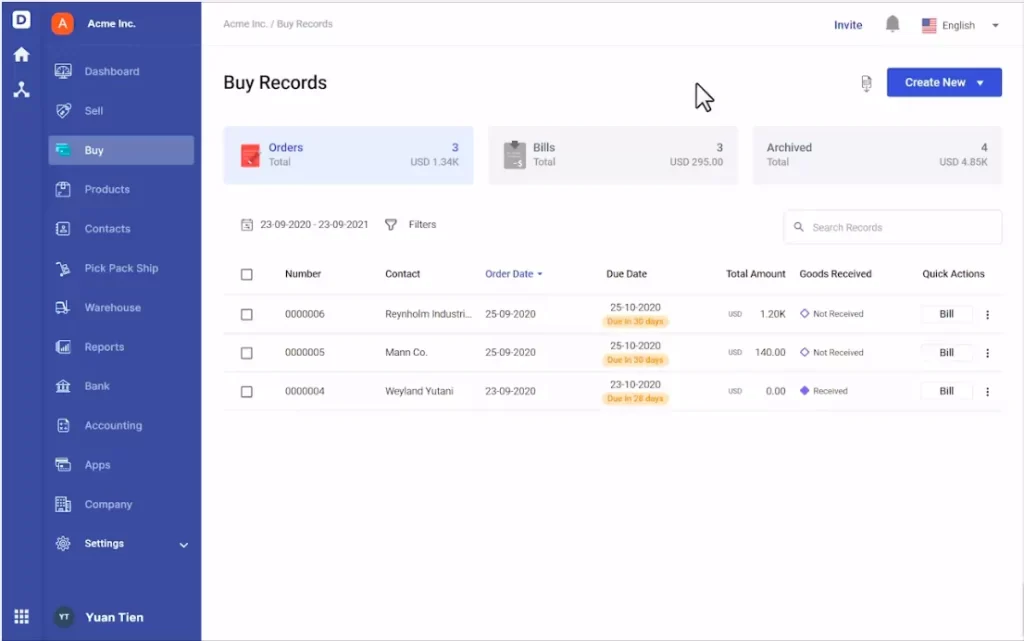The width and height of the screenshot is (1024, 641).
Task: Click Not Received status for order 0000006
Action: [x=831, y=314]
